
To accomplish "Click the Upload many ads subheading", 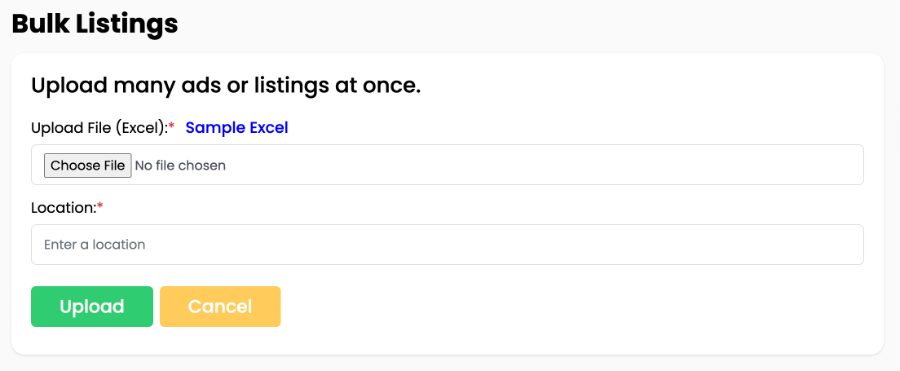I will click(x=226, y=86).
